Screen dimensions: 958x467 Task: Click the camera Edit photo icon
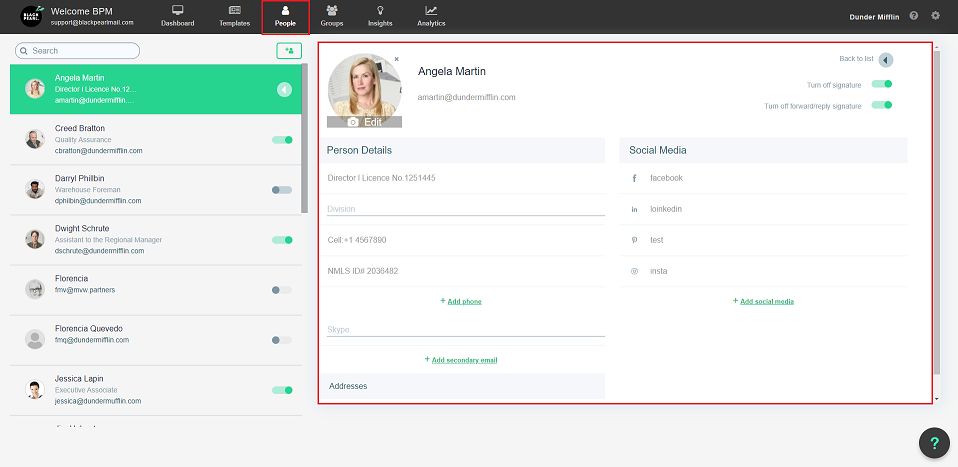coord(353,122)
